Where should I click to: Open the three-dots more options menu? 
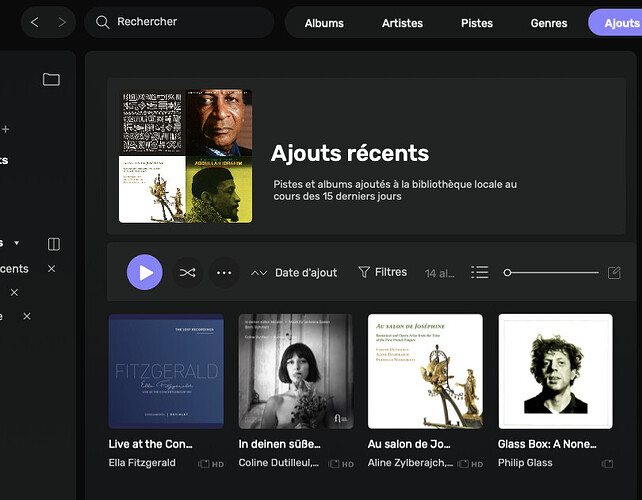224,273
